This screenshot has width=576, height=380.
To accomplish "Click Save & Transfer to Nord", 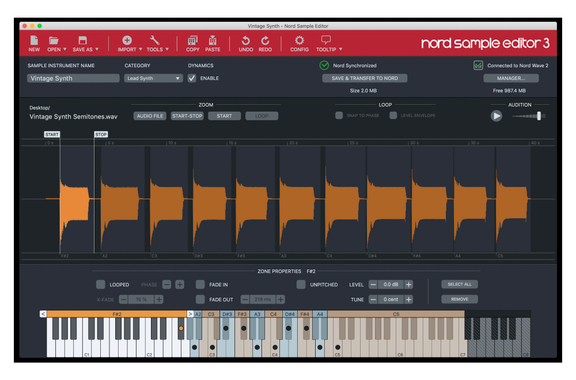I will click(x=365, y=78).
